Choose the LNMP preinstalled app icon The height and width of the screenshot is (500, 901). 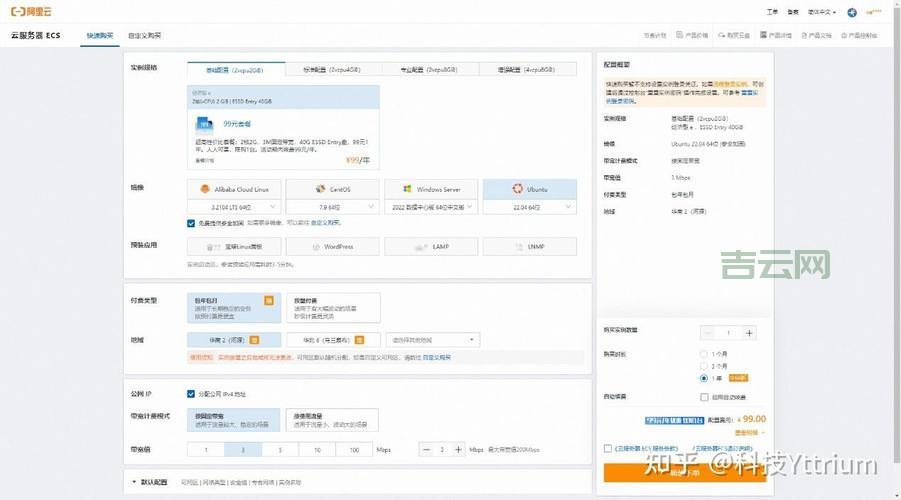coord(519,247)
